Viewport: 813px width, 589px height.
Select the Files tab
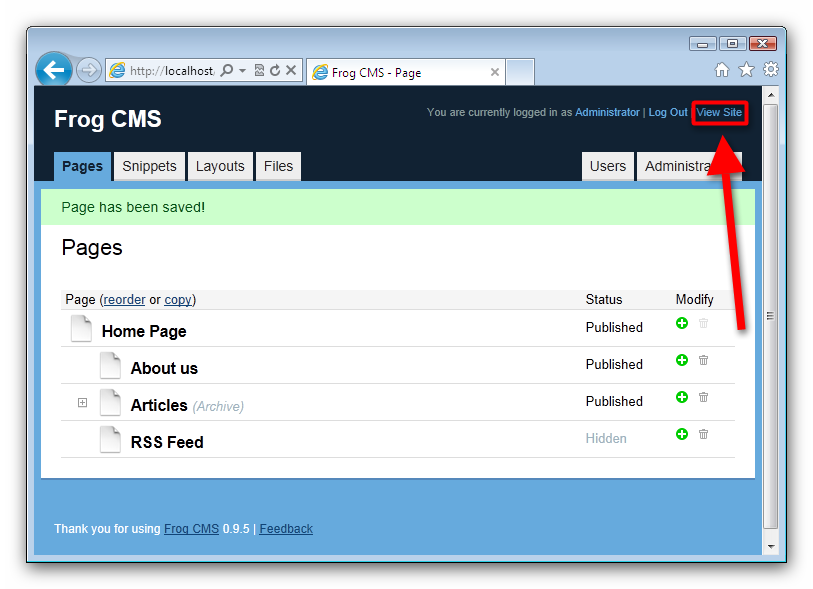point(278,167)
